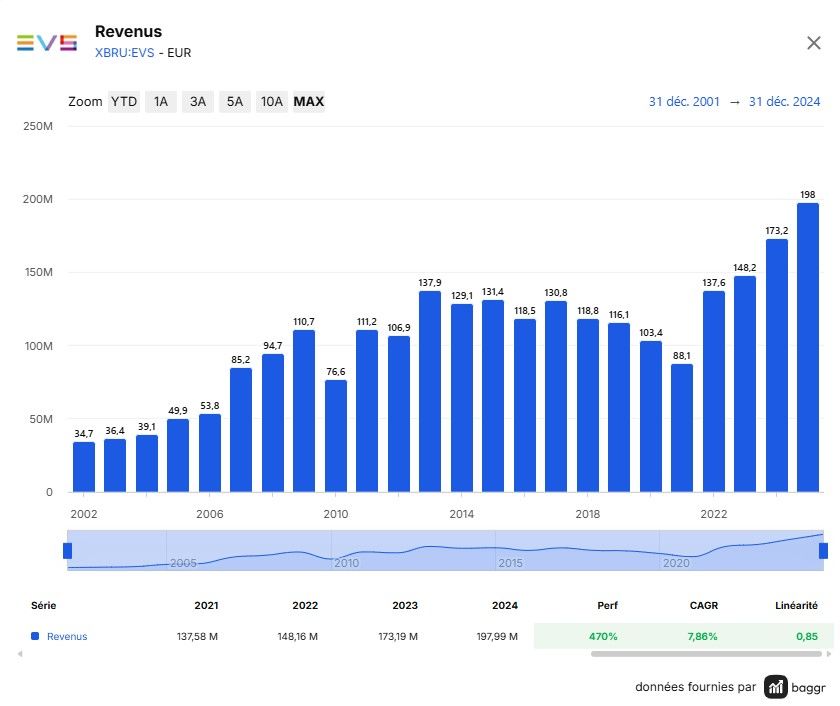Click the right scroll arrow below the table
The image size is (840, 706).
829,654
